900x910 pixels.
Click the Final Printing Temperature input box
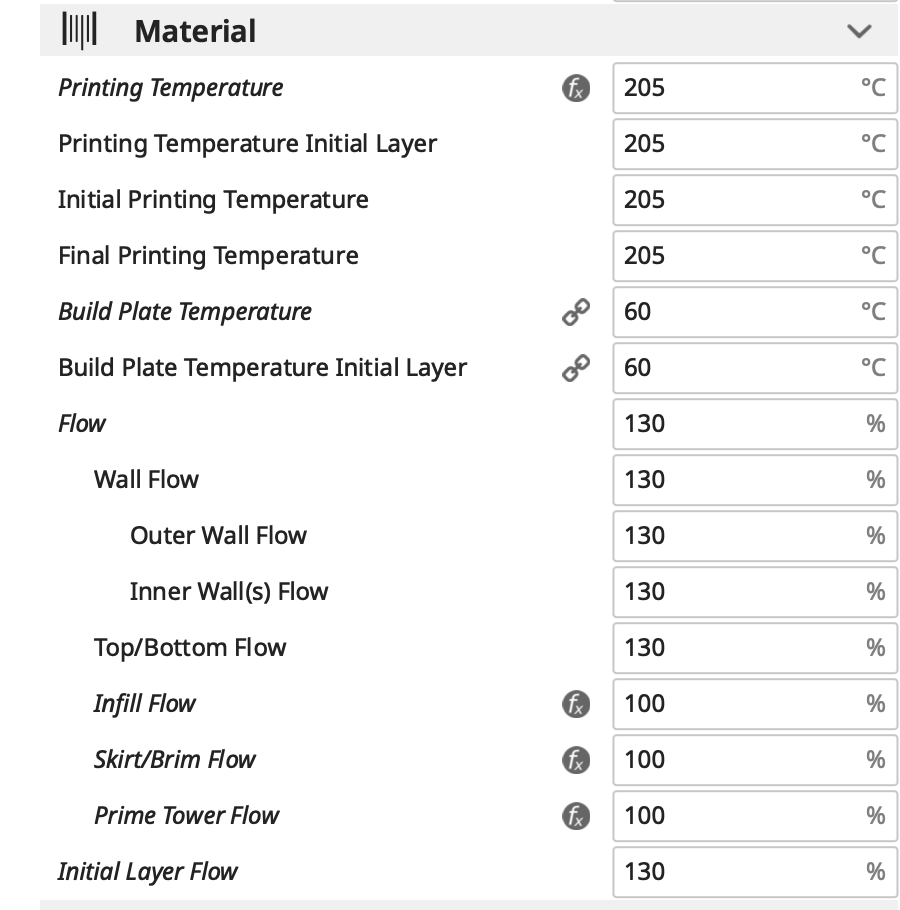pos(755,256)
